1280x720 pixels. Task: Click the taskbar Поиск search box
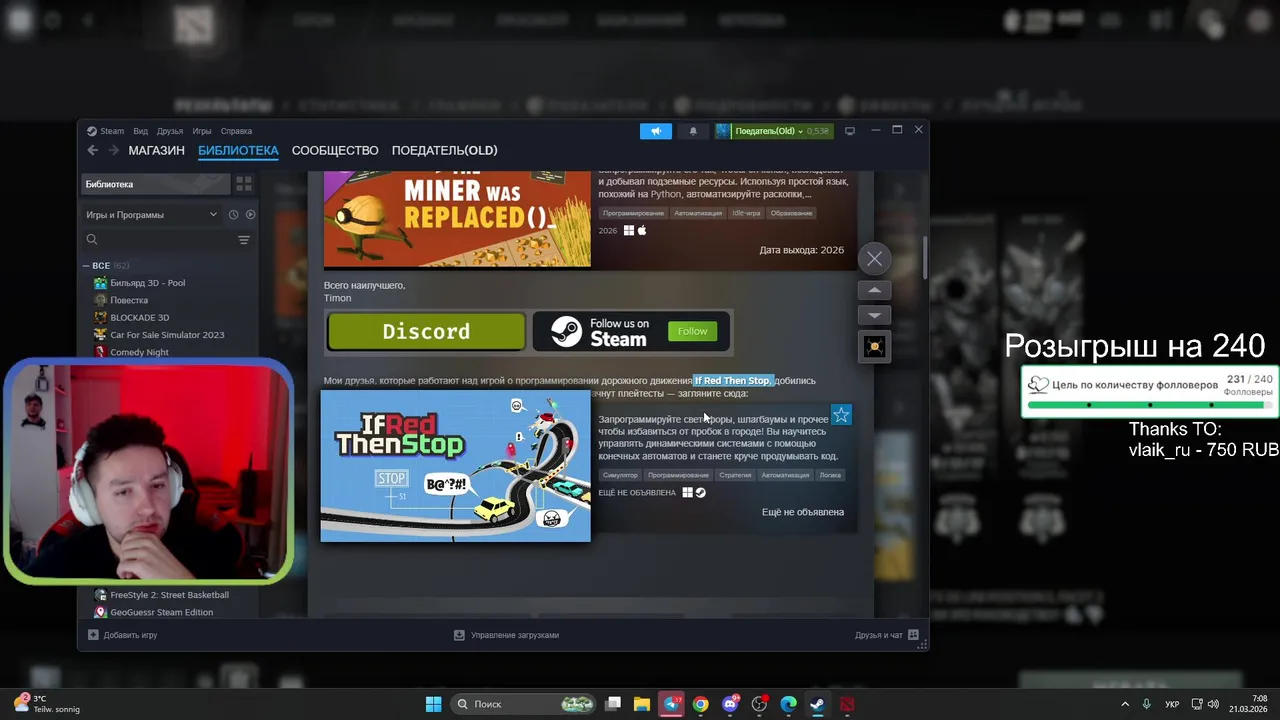(524, 704)
